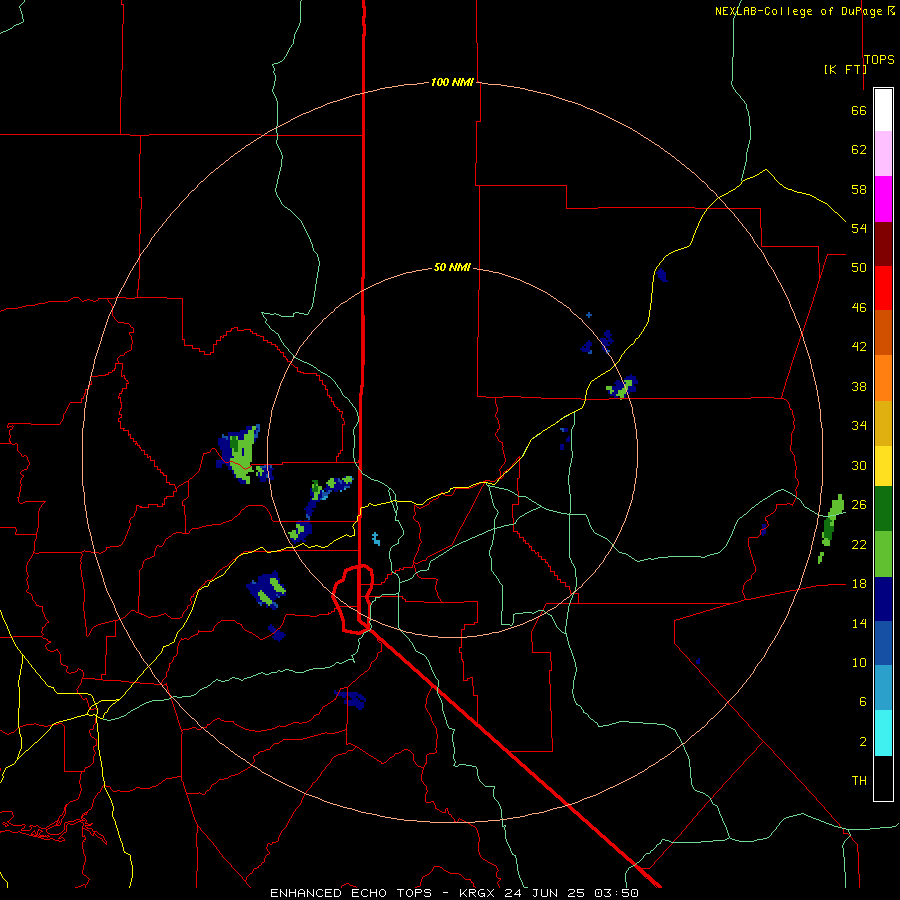Click the small cyan echo near radar center
Screen dimensions: 900x900
tap(375, 538)
